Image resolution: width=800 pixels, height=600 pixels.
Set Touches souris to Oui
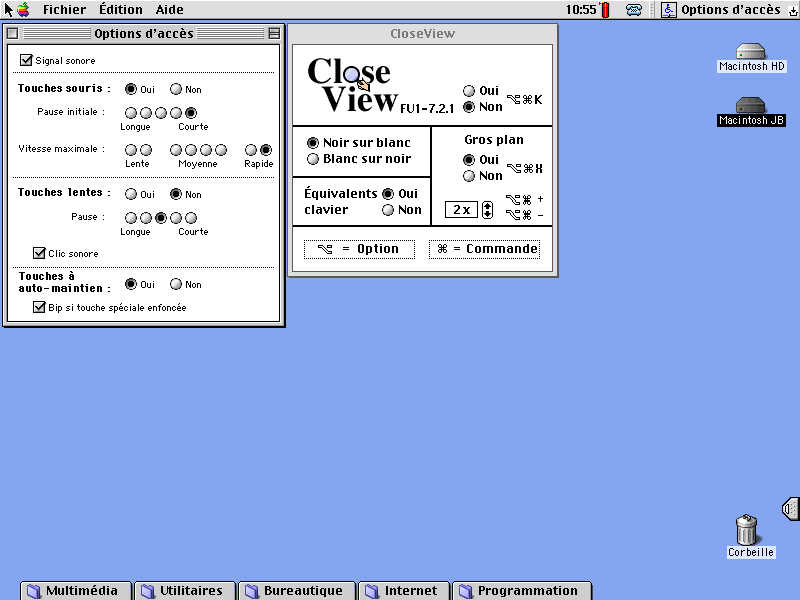[131, 89]
